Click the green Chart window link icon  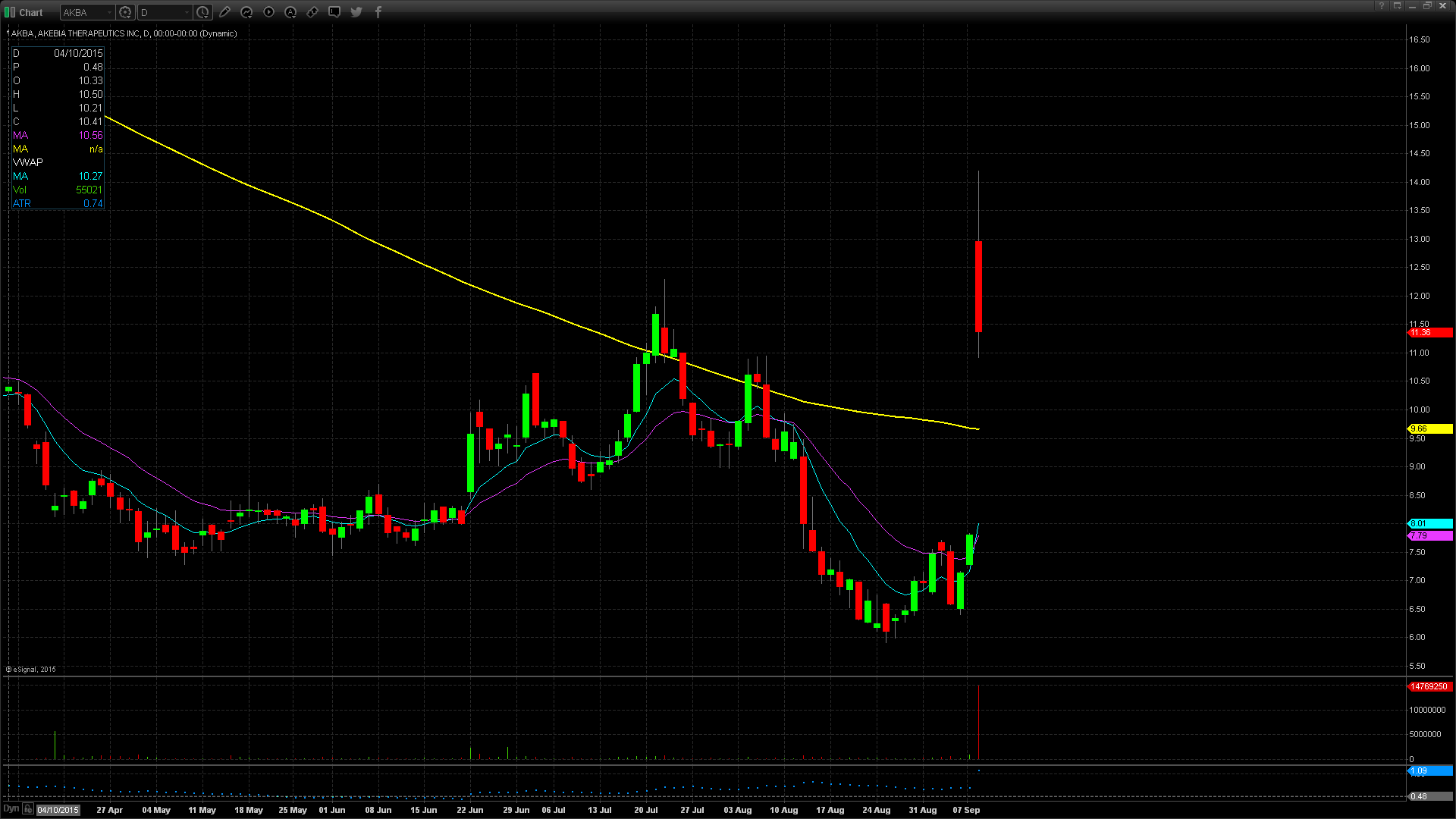pyautogui.click(x=10, y=12)
